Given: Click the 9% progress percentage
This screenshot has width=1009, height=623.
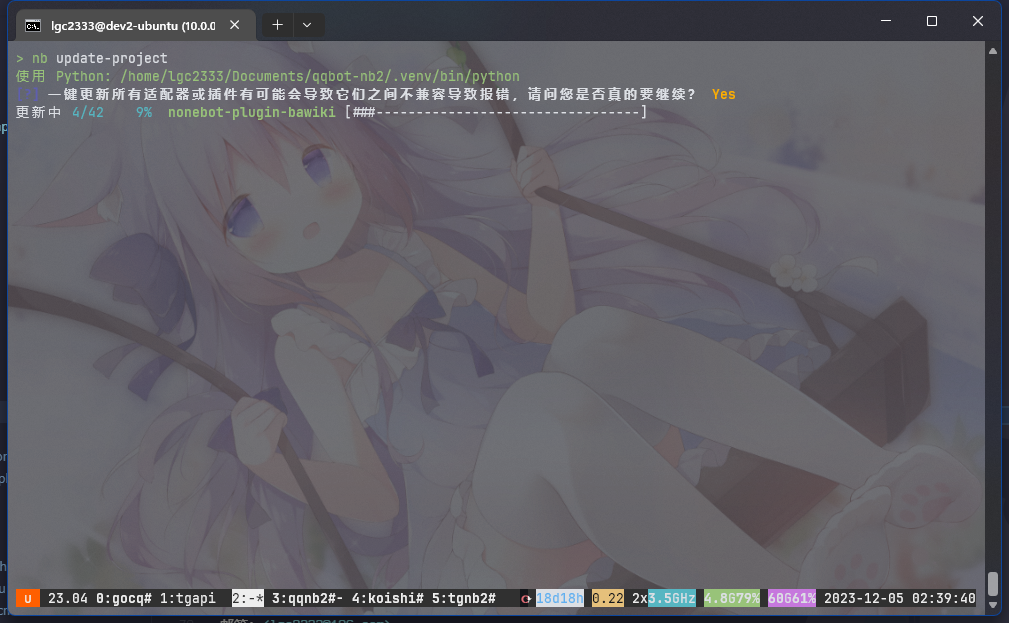Looking at the screenshot, I should point(144,113).
